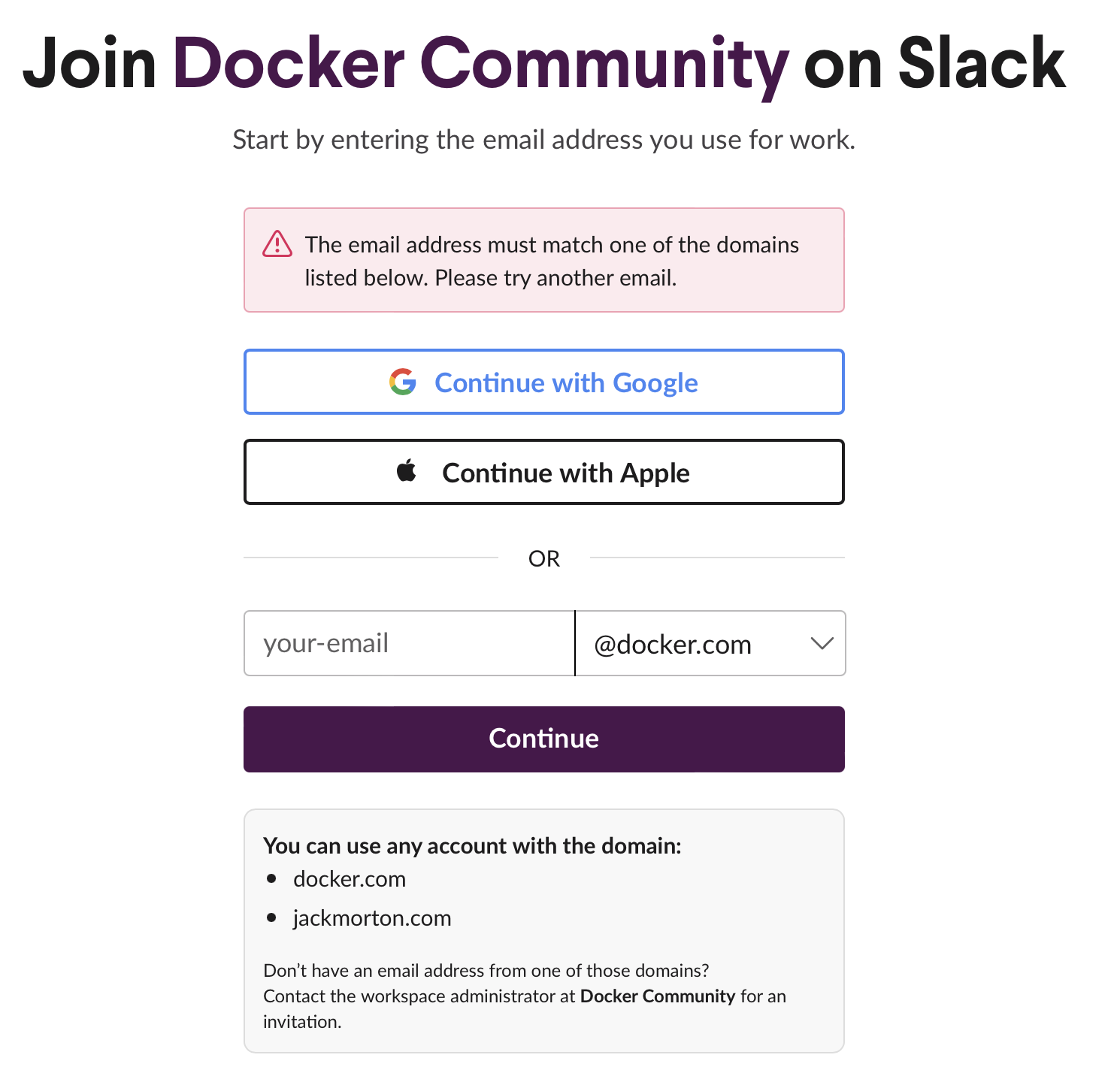Click the jackmorton.com domain list entry
The width and height of the screenshot is (1120, 1082).
pyautogui.click(x=372, y=917)
